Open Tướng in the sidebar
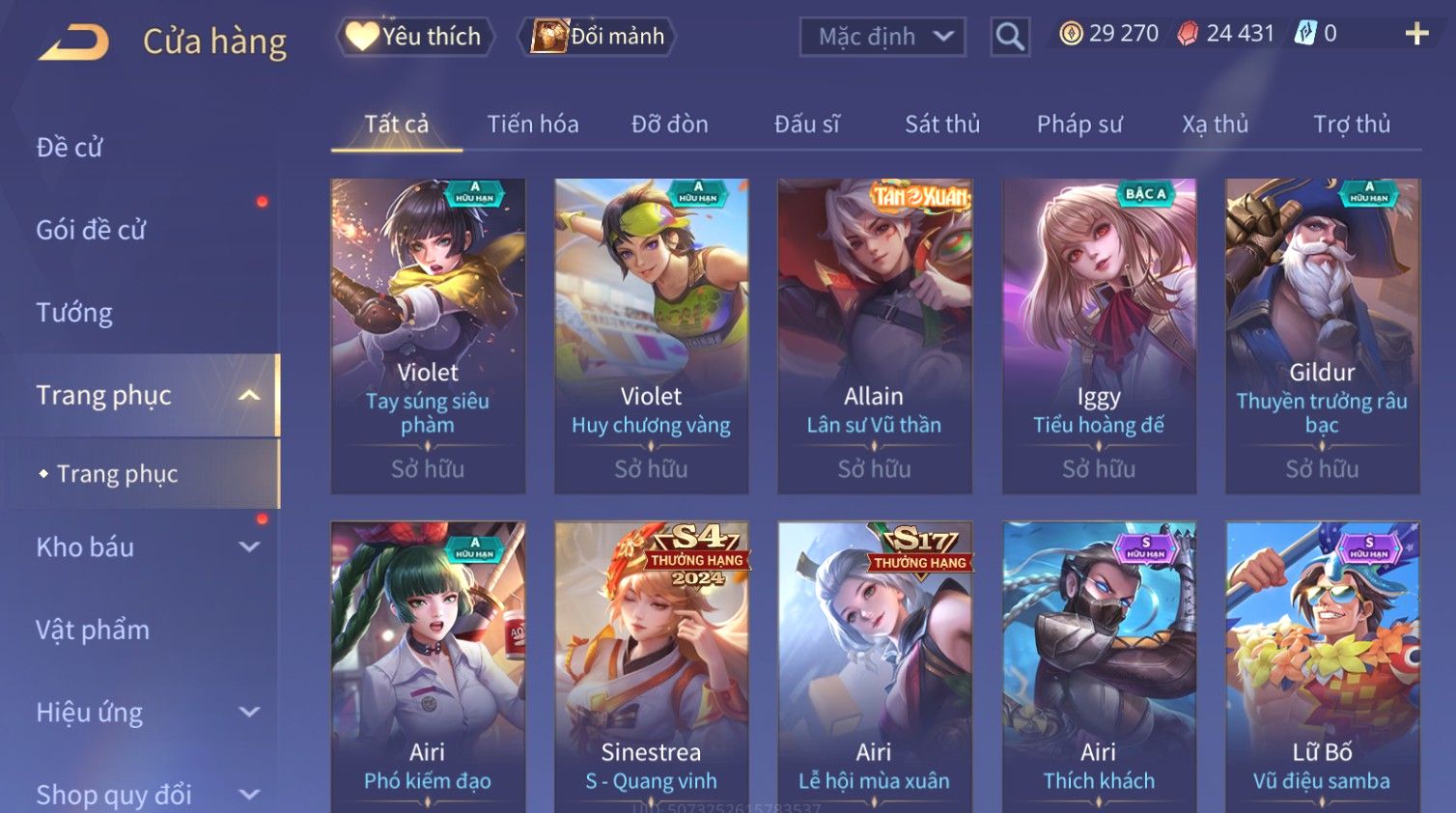1456x813 pixels. (x=74, y=313)
